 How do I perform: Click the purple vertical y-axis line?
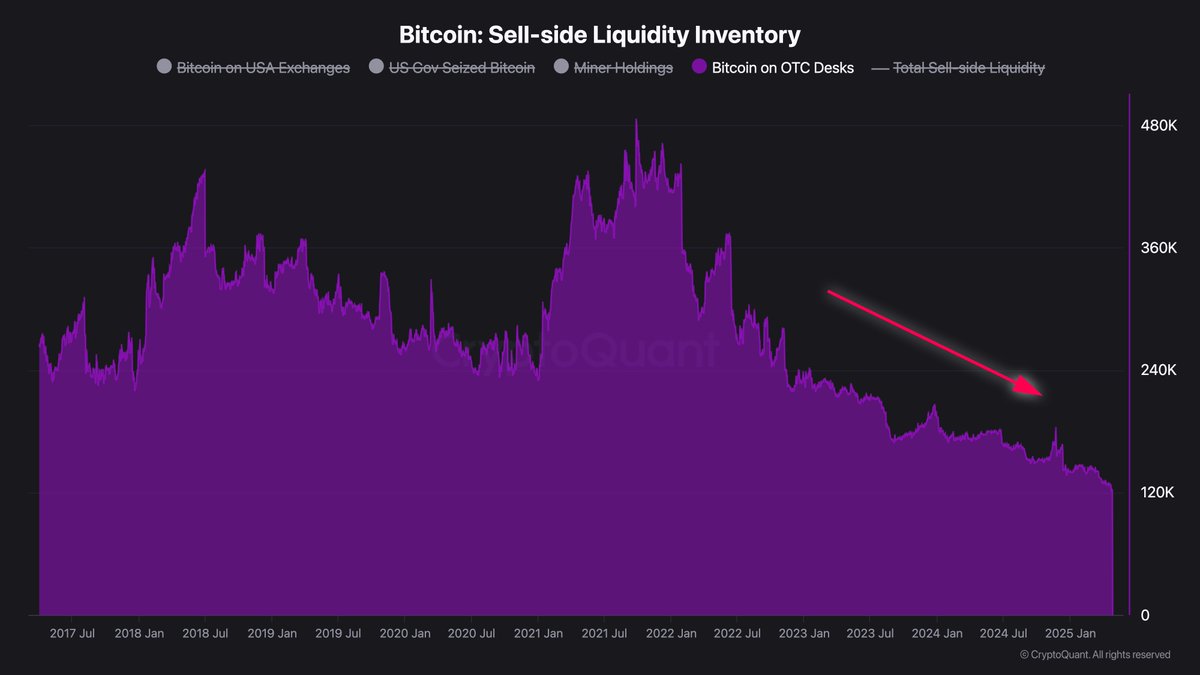click(1129, 354)
